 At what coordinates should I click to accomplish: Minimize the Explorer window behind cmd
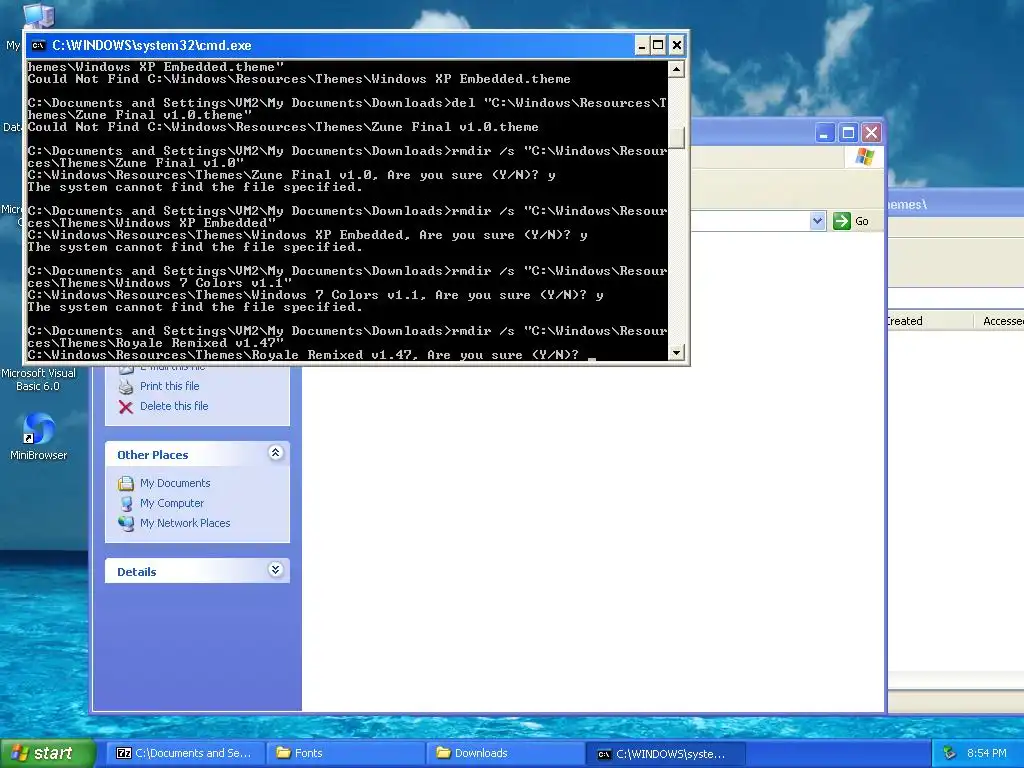[825, 133]
